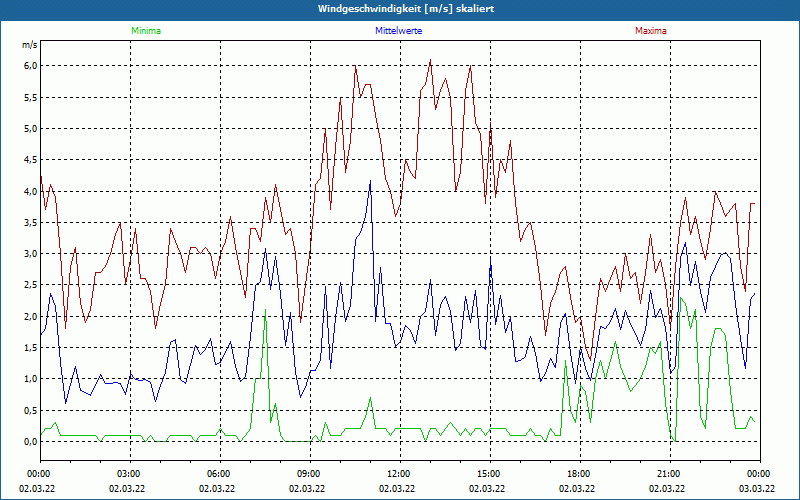Click the 18:00 time axis label
The image size is (800, 500).
580,474
